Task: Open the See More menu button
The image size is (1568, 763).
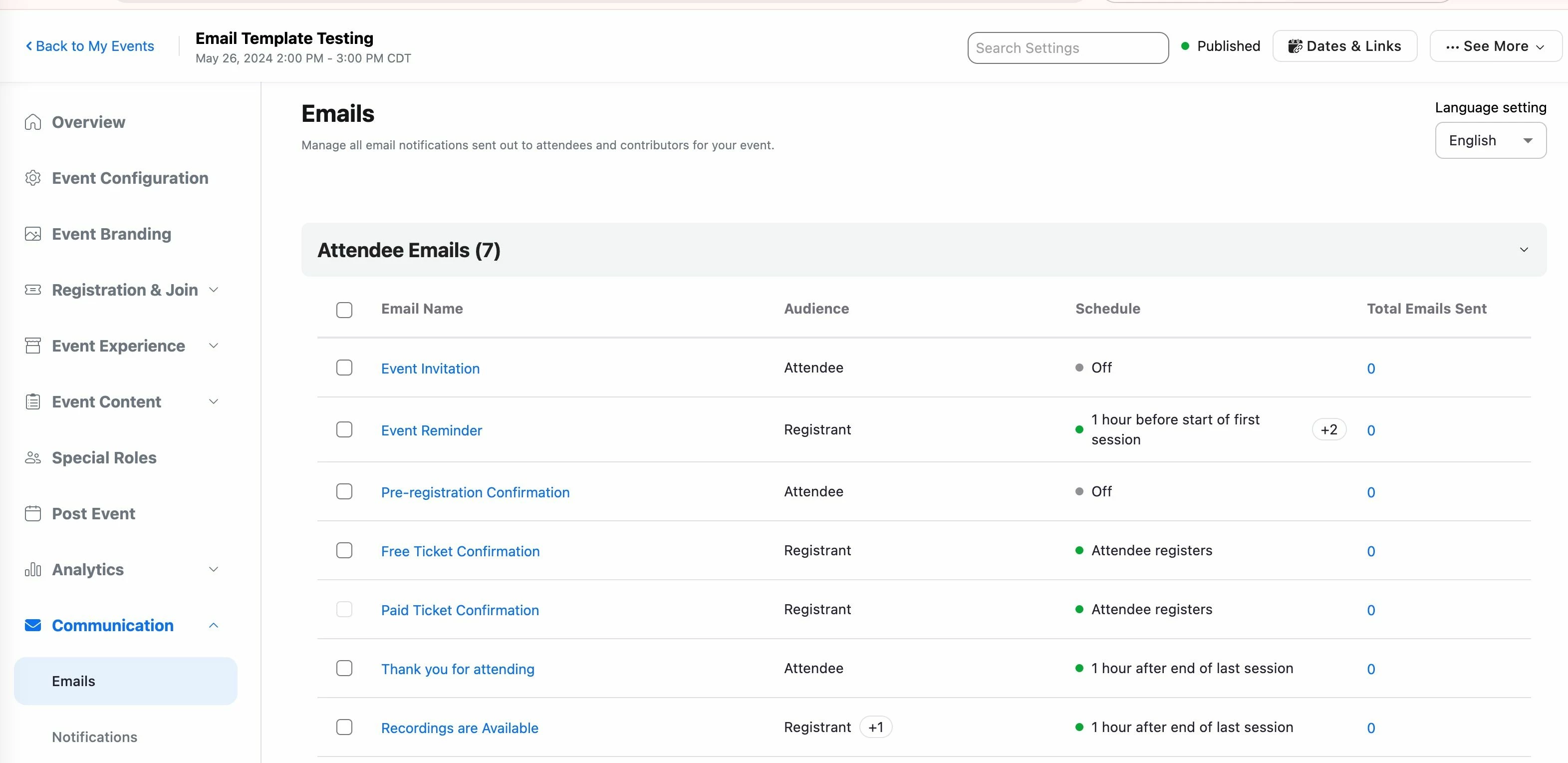Action: click(x=1495, y=46)
